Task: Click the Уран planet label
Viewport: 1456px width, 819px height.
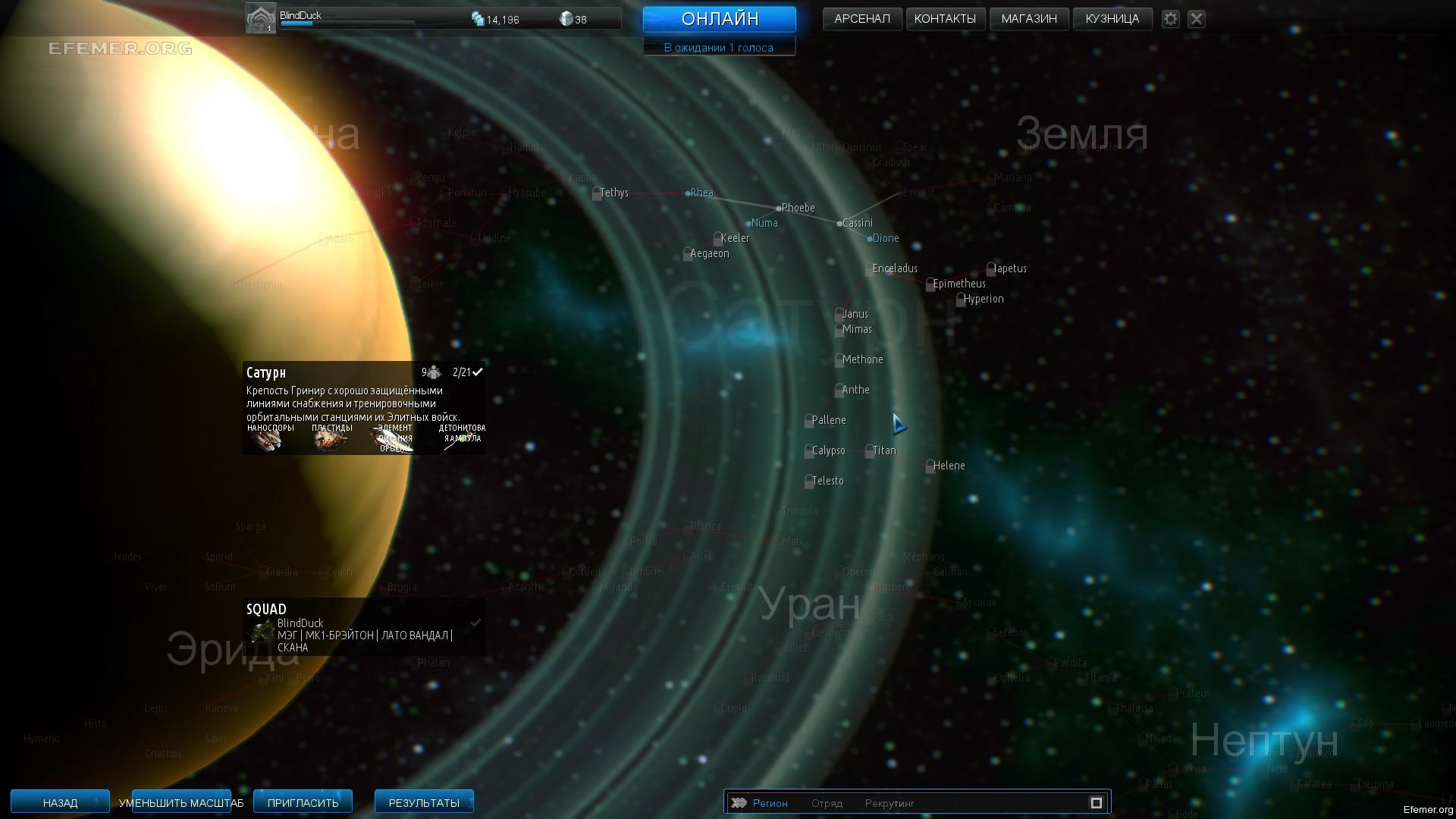Action: pos(810,604)
